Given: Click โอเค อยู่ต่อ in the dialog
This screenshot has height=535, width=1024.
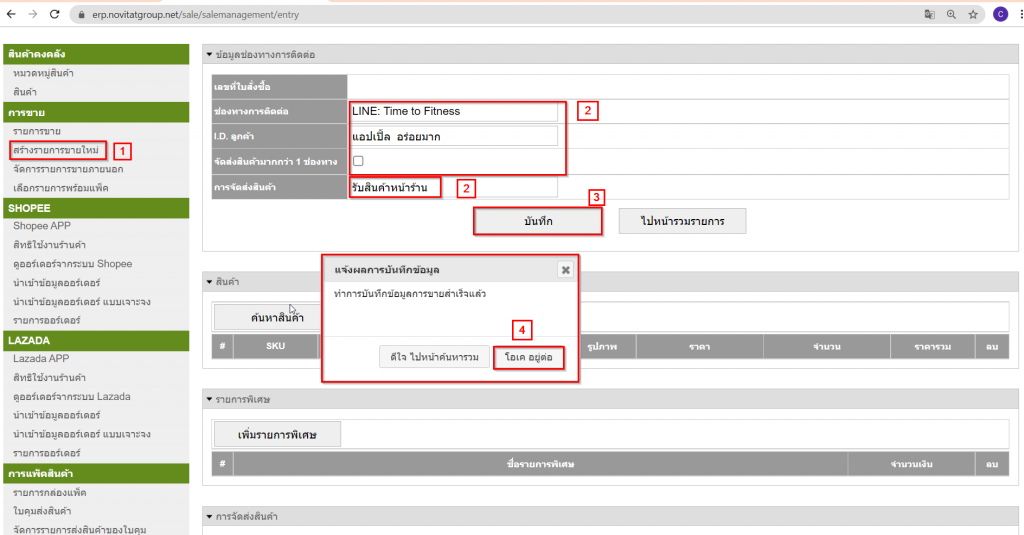Looking at the screenshot, I should (x=528, y=357).
